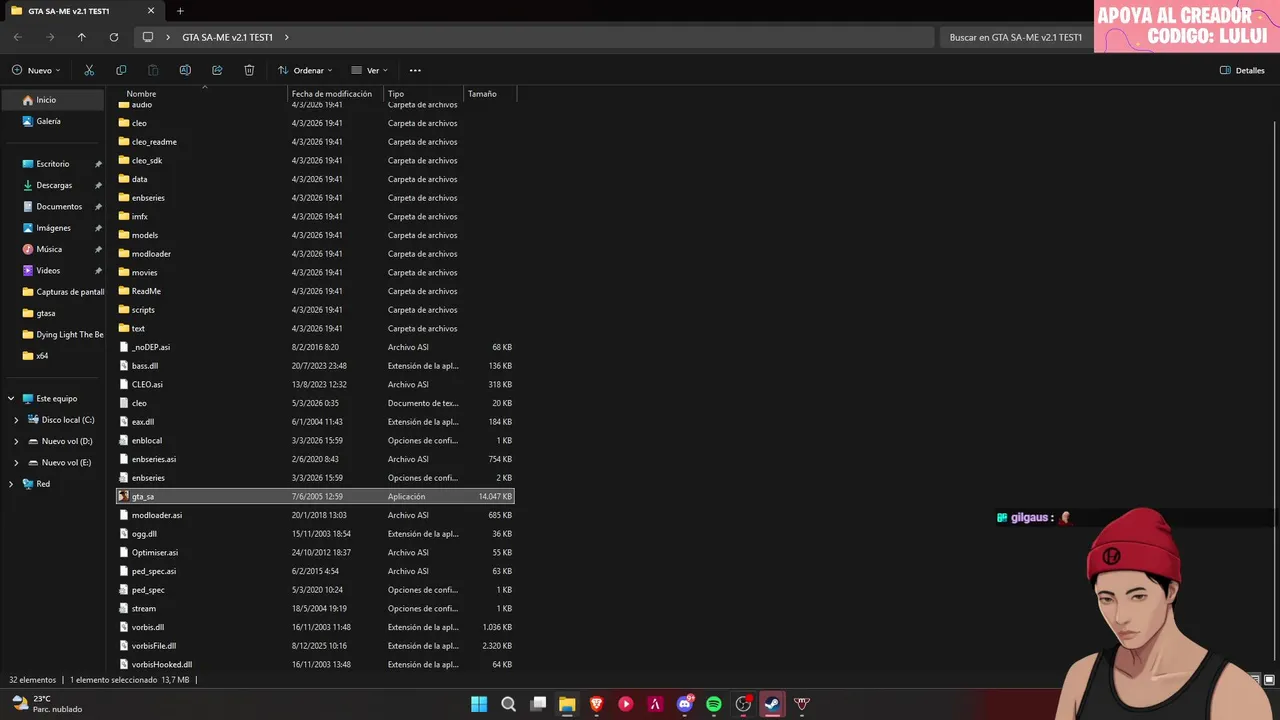Select the stream config file
This screenshot has height=720, width=1280.
click(315, 608)
